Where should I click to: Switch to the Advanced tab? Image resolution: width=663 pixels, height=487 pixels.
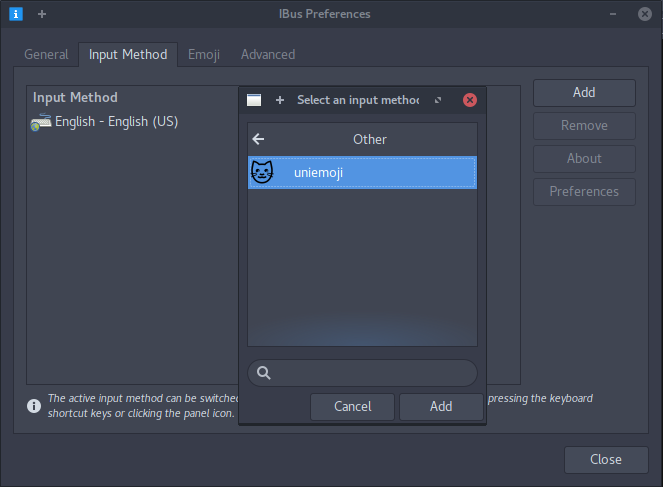(268, 54)
